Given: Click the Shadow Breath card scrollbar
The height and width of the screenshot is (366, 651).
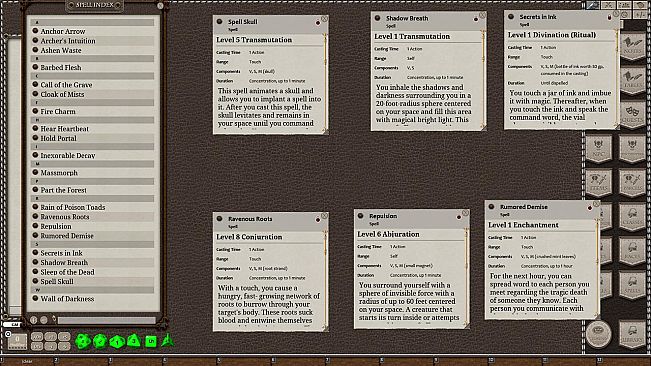Looking at the screenshot, I should (x=483, y=80).
